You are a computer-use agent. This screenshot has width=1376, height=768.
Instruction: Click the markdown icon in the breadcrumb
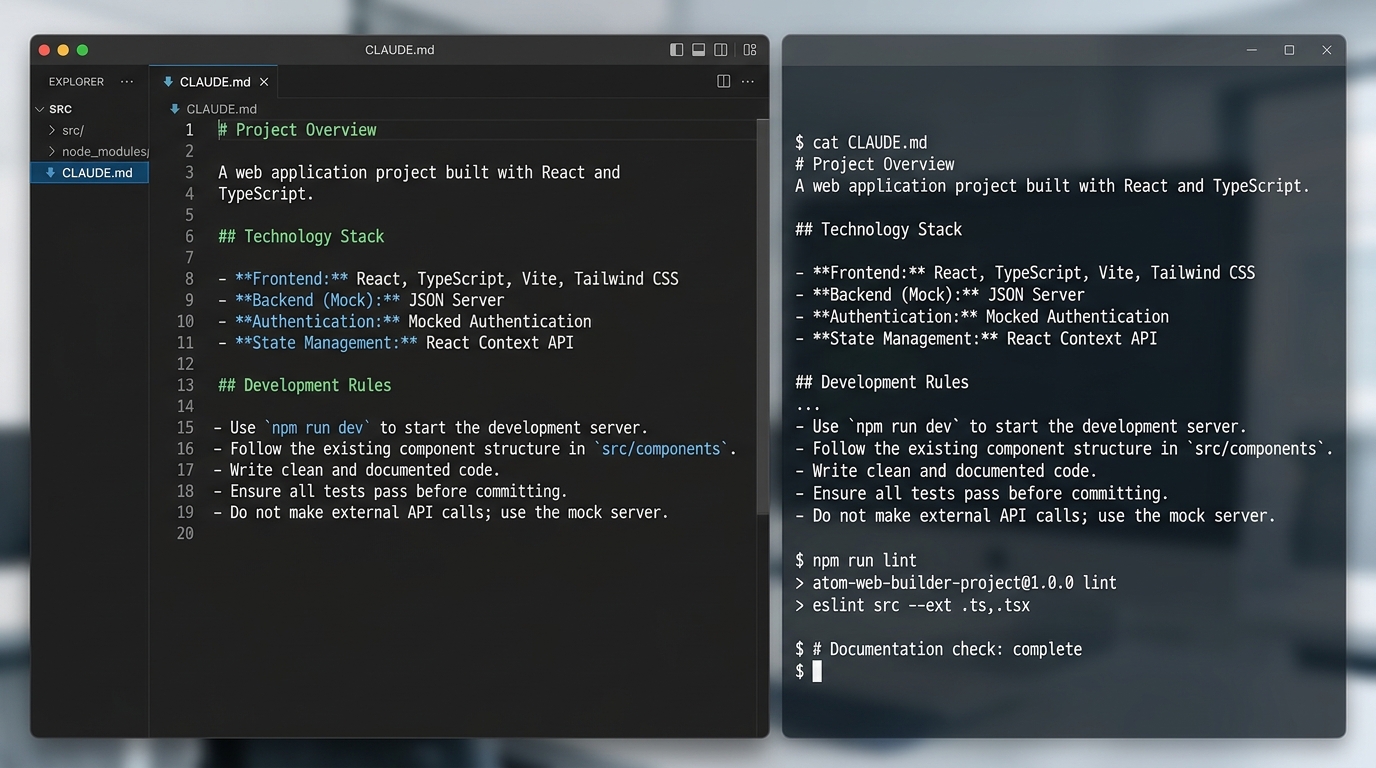175,109
